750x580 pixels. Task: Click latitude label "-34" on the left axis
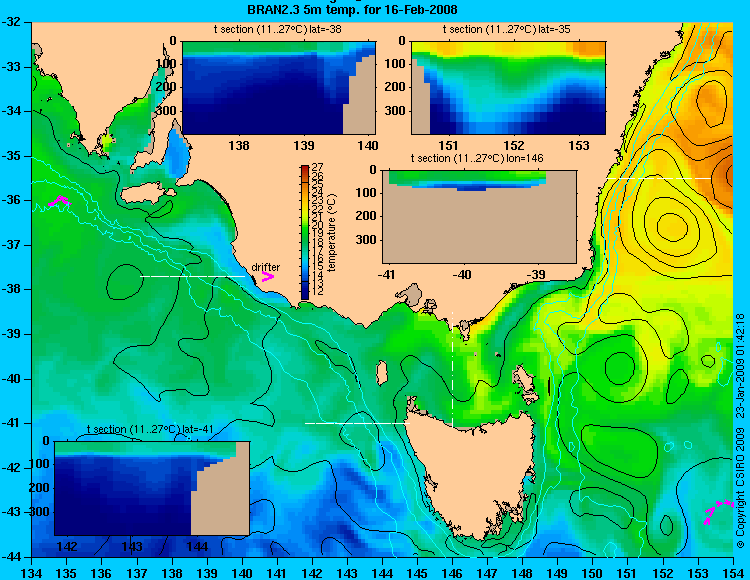12,111
